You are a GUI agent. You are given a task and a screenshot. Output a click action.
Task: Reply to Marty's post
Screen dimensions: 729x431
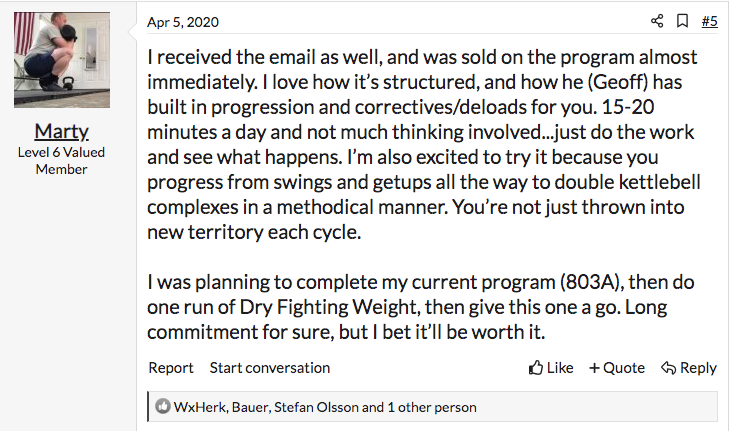(x=689, y=368)
